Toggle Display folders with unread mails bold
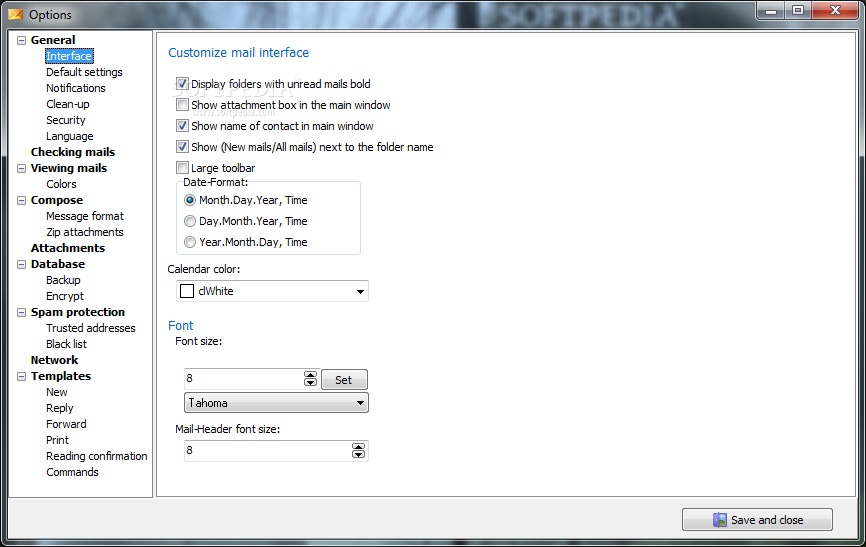 pyautogui.click(x=182, y=84)
